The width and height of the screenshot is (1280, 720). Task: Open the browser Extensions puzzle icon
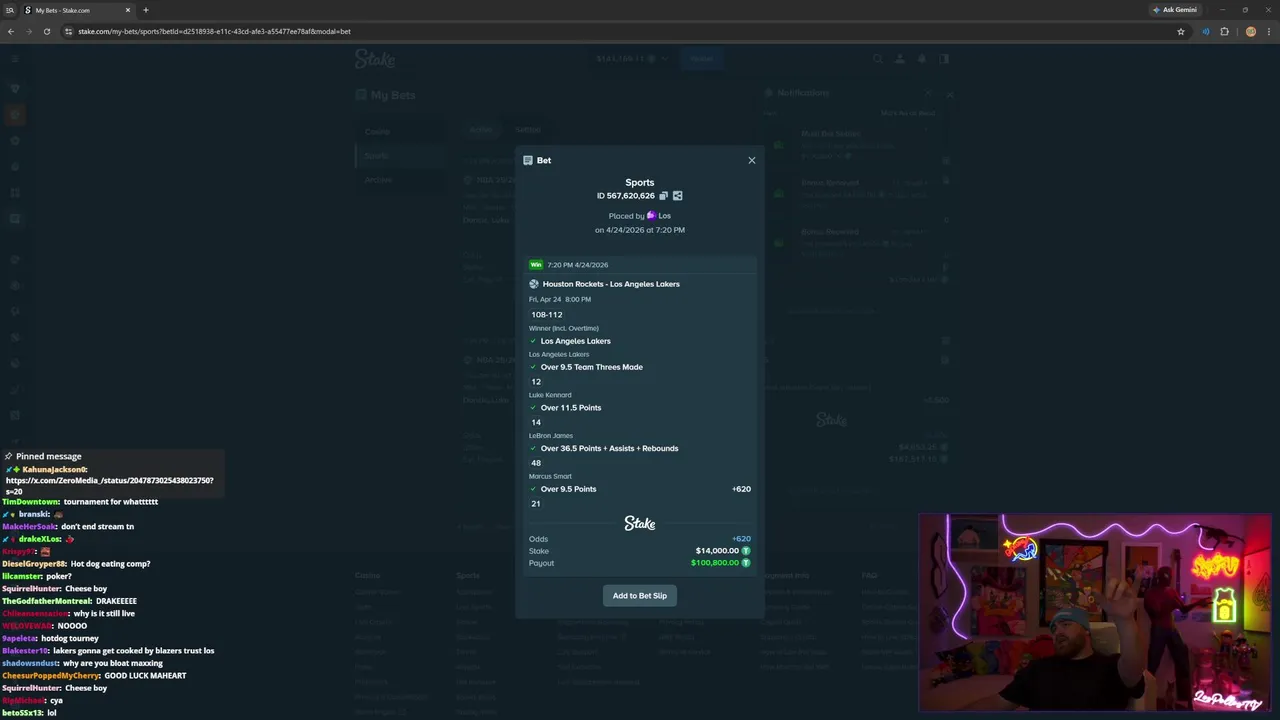pyautogui.click(x=1224, y=31)
